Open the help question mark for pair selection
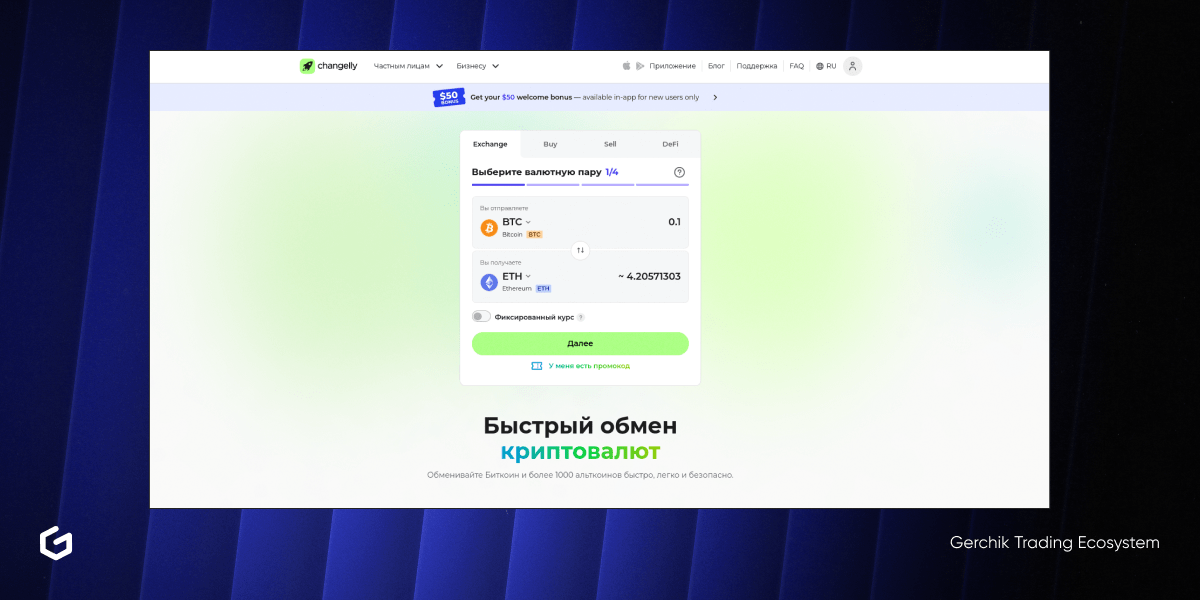 point(680,172)
